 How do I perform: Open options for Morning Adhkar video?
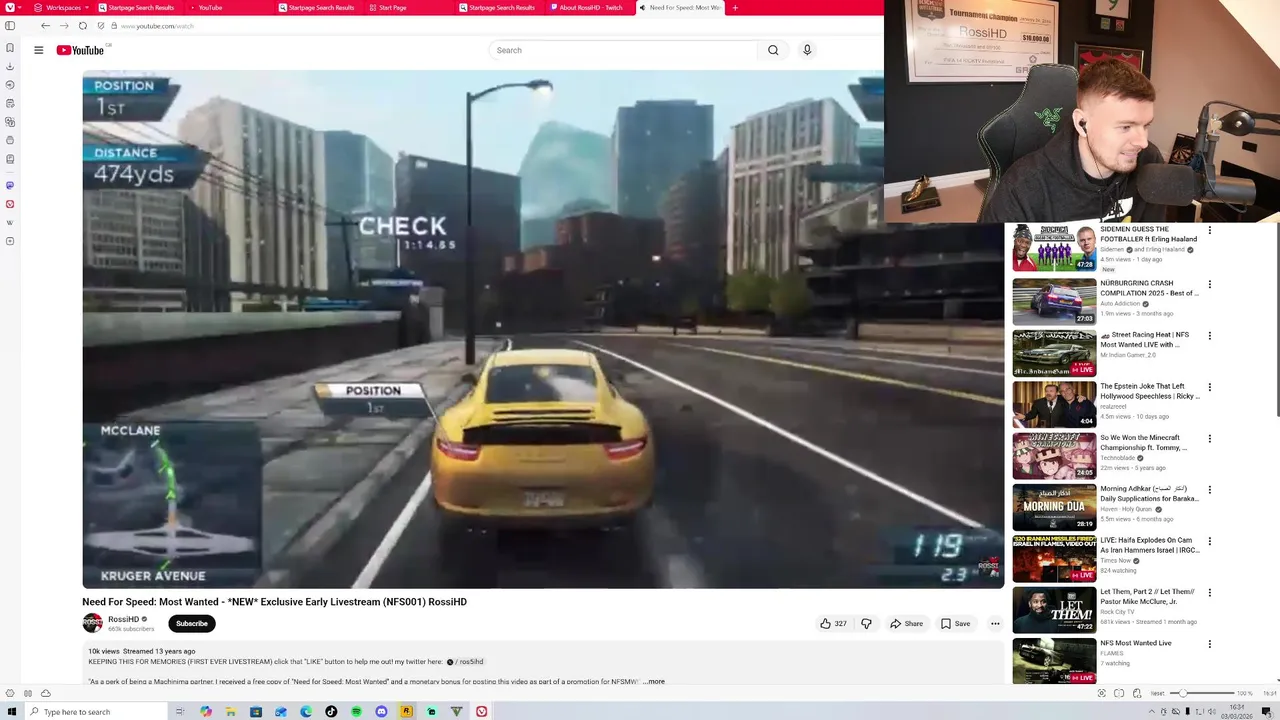click(x=1209, y=490)
